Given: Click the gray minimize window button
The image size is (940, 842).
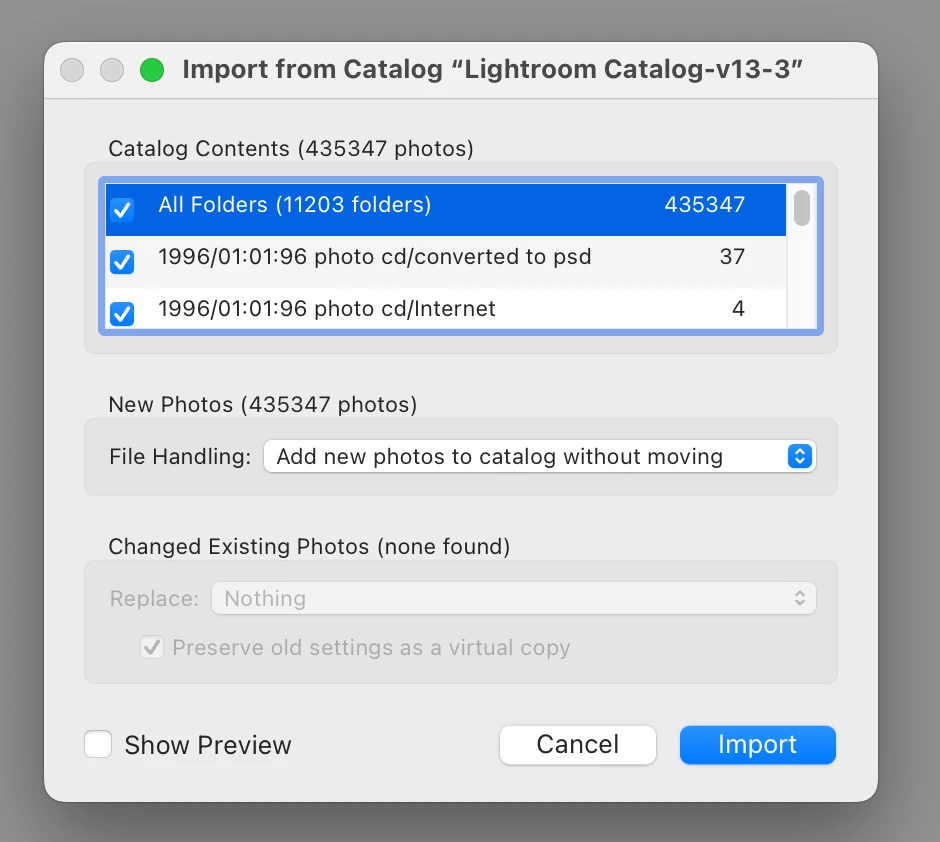Looking at the screenshot, I should (112, 70).
